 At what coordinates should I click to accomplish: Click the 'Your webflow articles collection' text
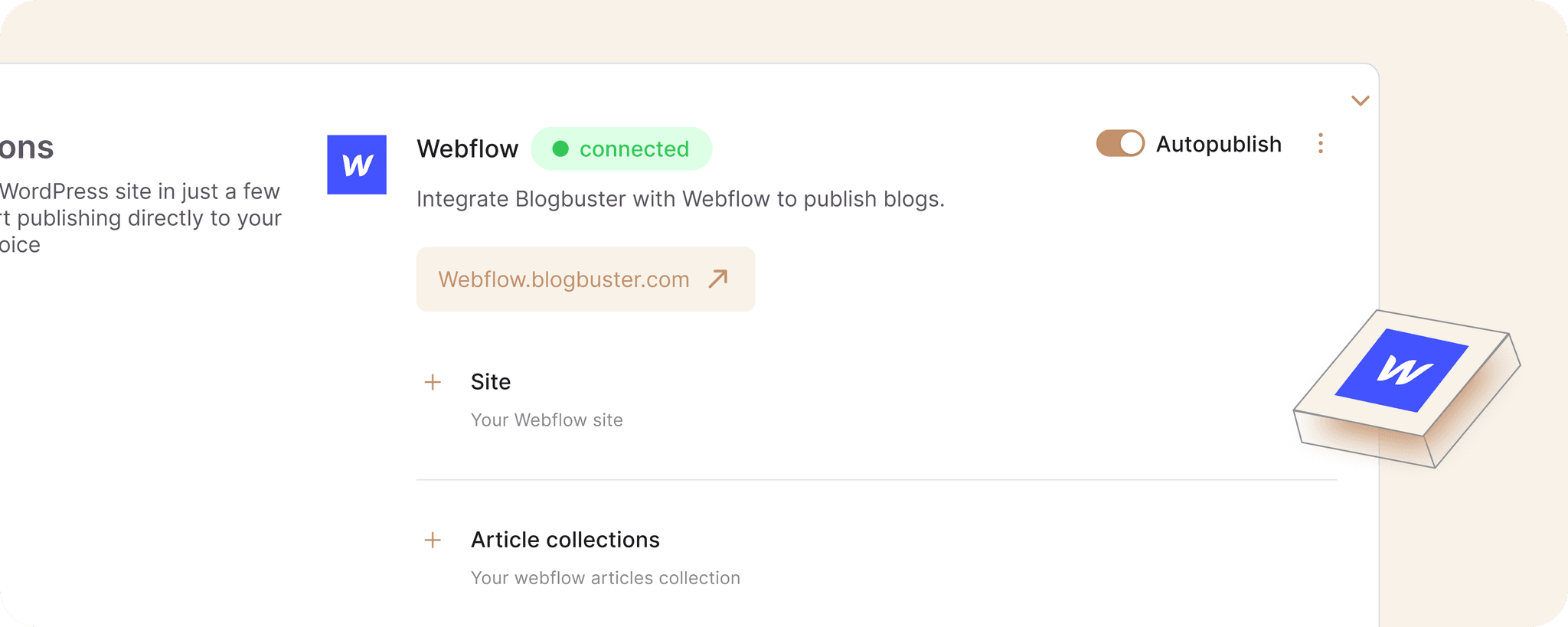(605, 578)
